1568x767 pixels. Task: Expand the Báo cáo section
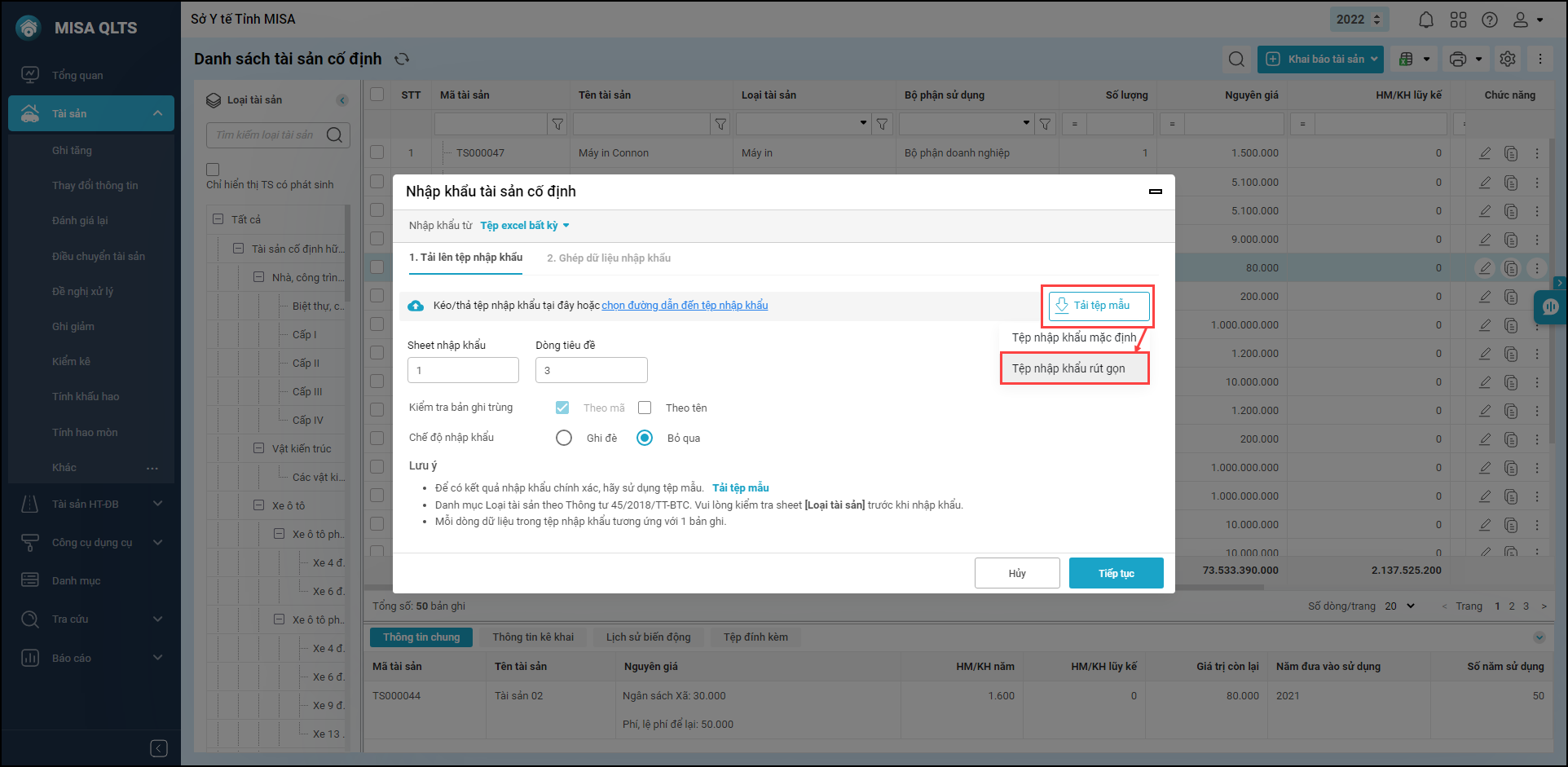point(157,658)
